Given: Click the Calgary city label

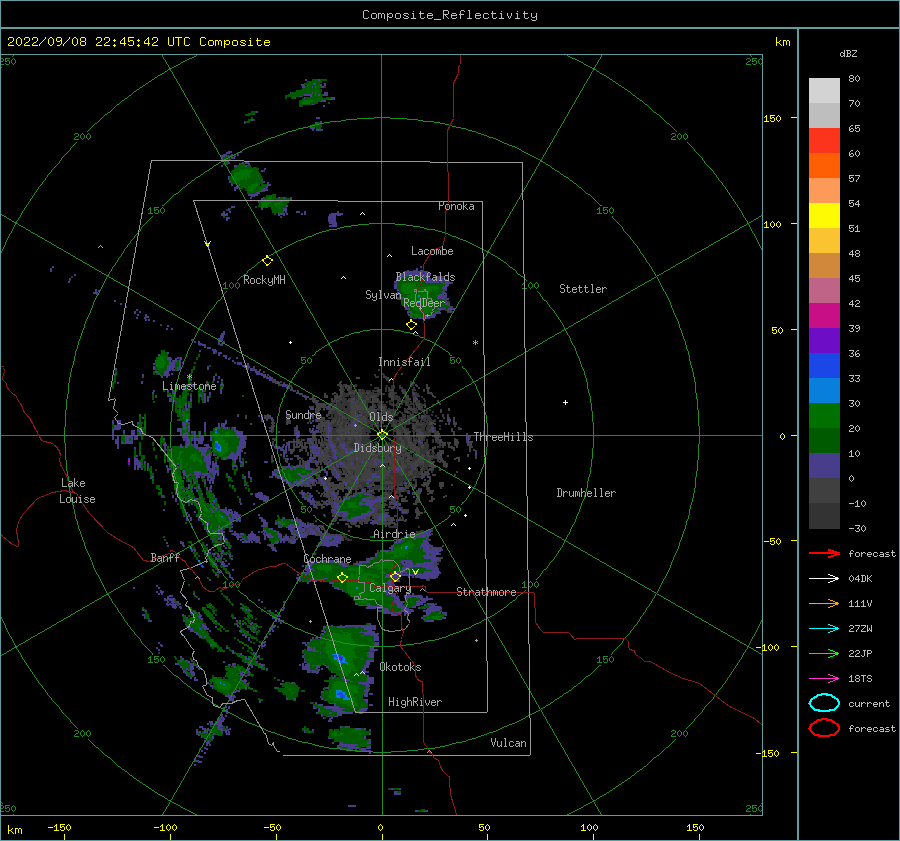Looking at the screenshot, I should pos(390,588).
